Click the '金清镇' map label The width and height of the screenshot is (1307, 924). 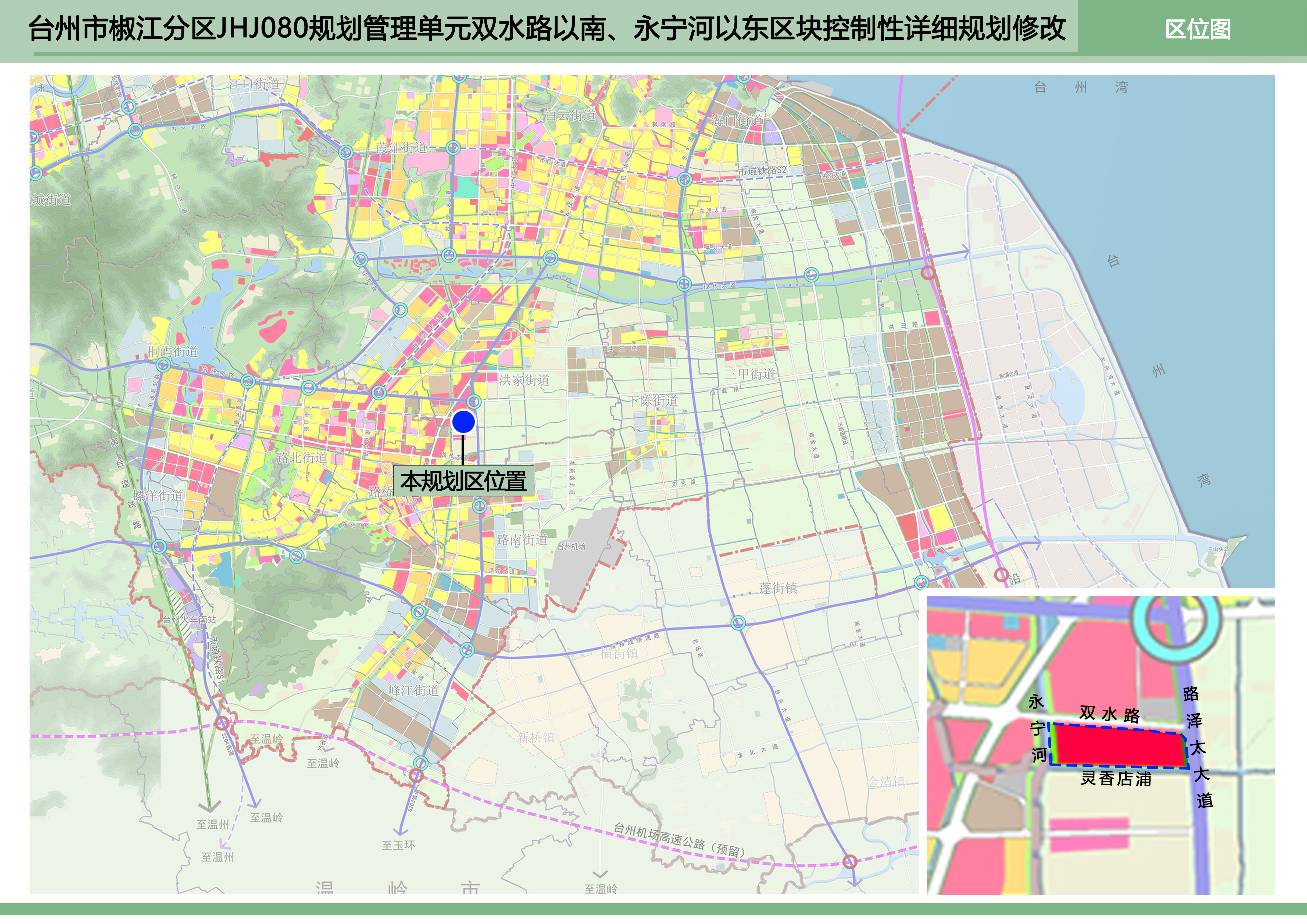pyautogui.click(x=886, y=782)
